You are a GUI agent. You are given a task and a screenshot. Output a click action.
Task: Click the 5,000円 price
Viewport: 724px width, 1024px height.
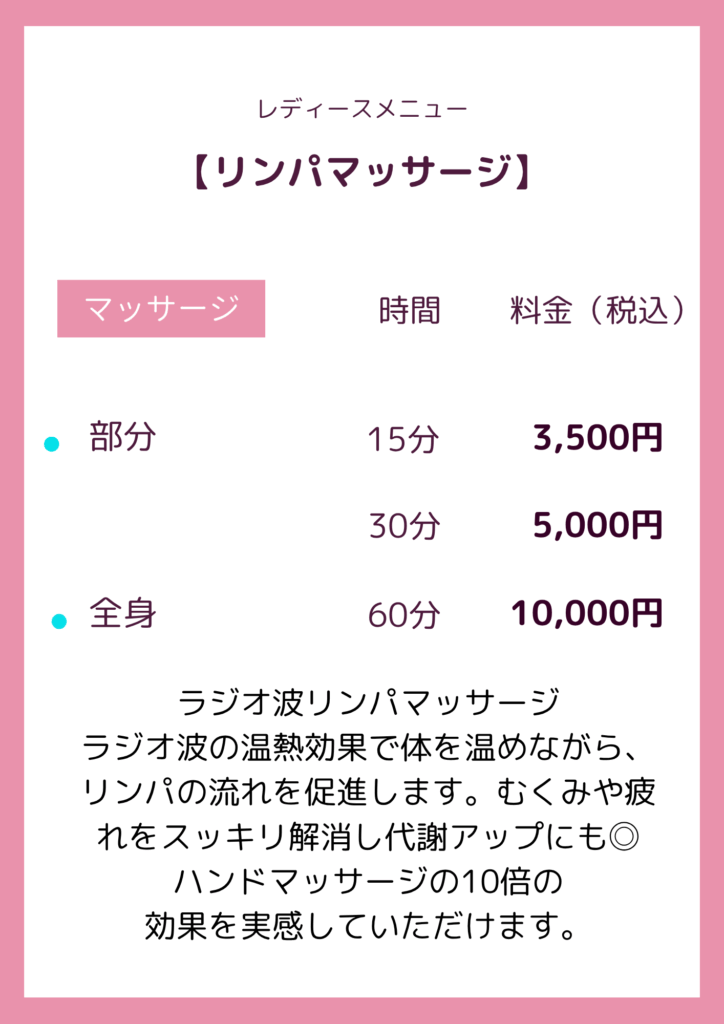598,525
